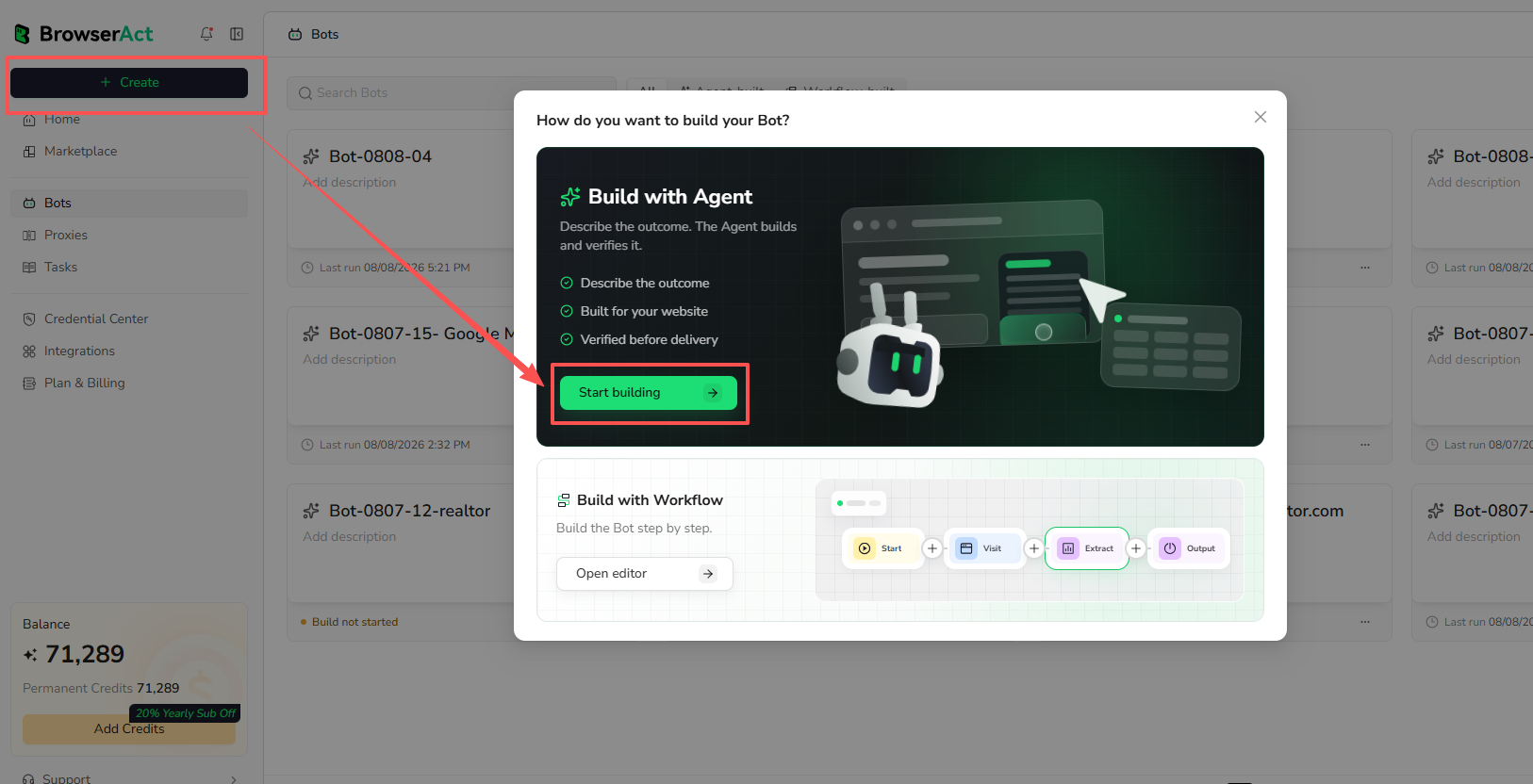Viewport: 1533px width, 784px height.
Task: Click the Integrations grid icon
Action: point(29,351)
